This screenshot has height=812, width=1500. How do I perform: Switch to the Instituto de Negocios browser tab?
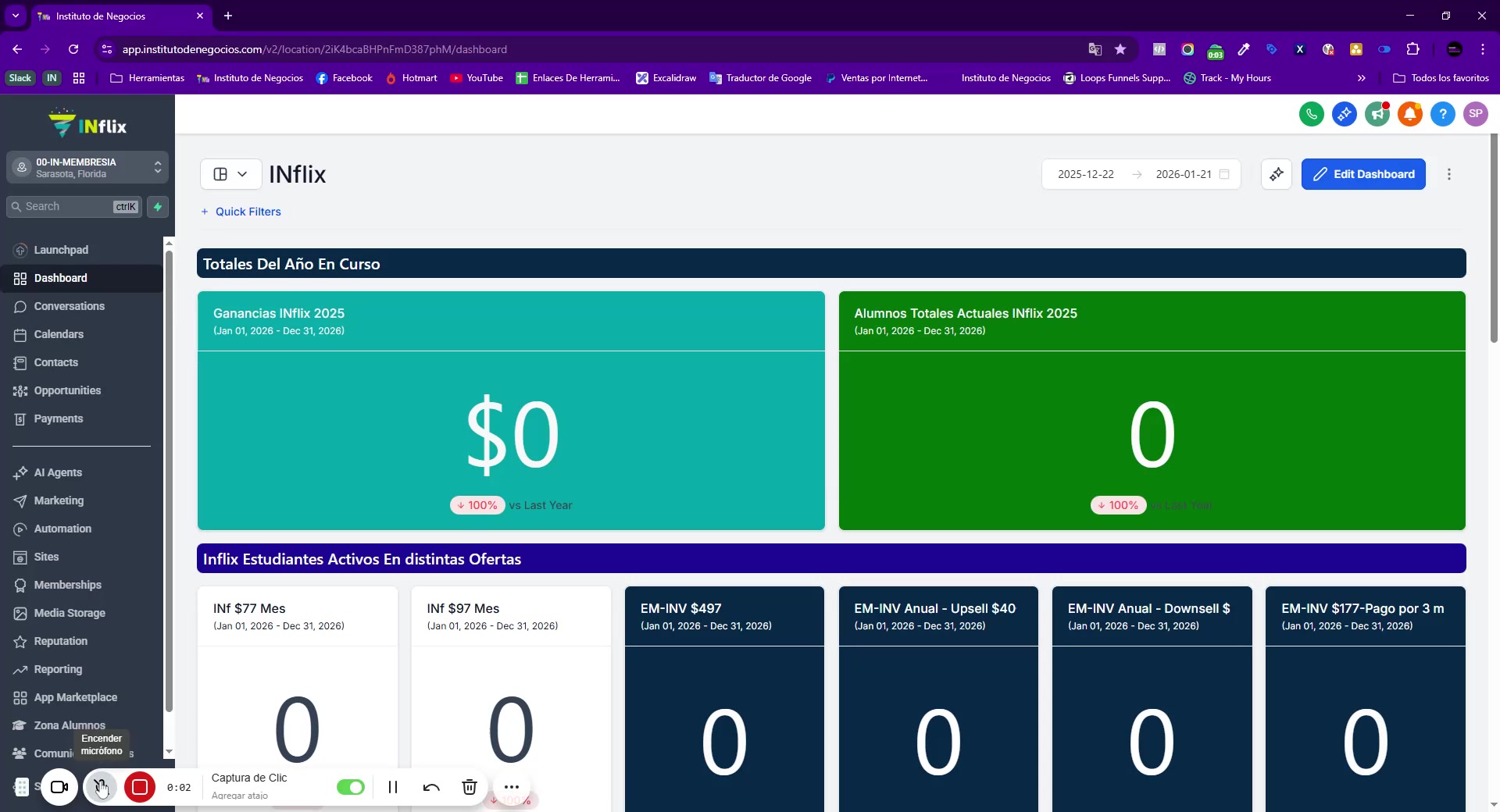pyautogui.click(x=120, y=16)
